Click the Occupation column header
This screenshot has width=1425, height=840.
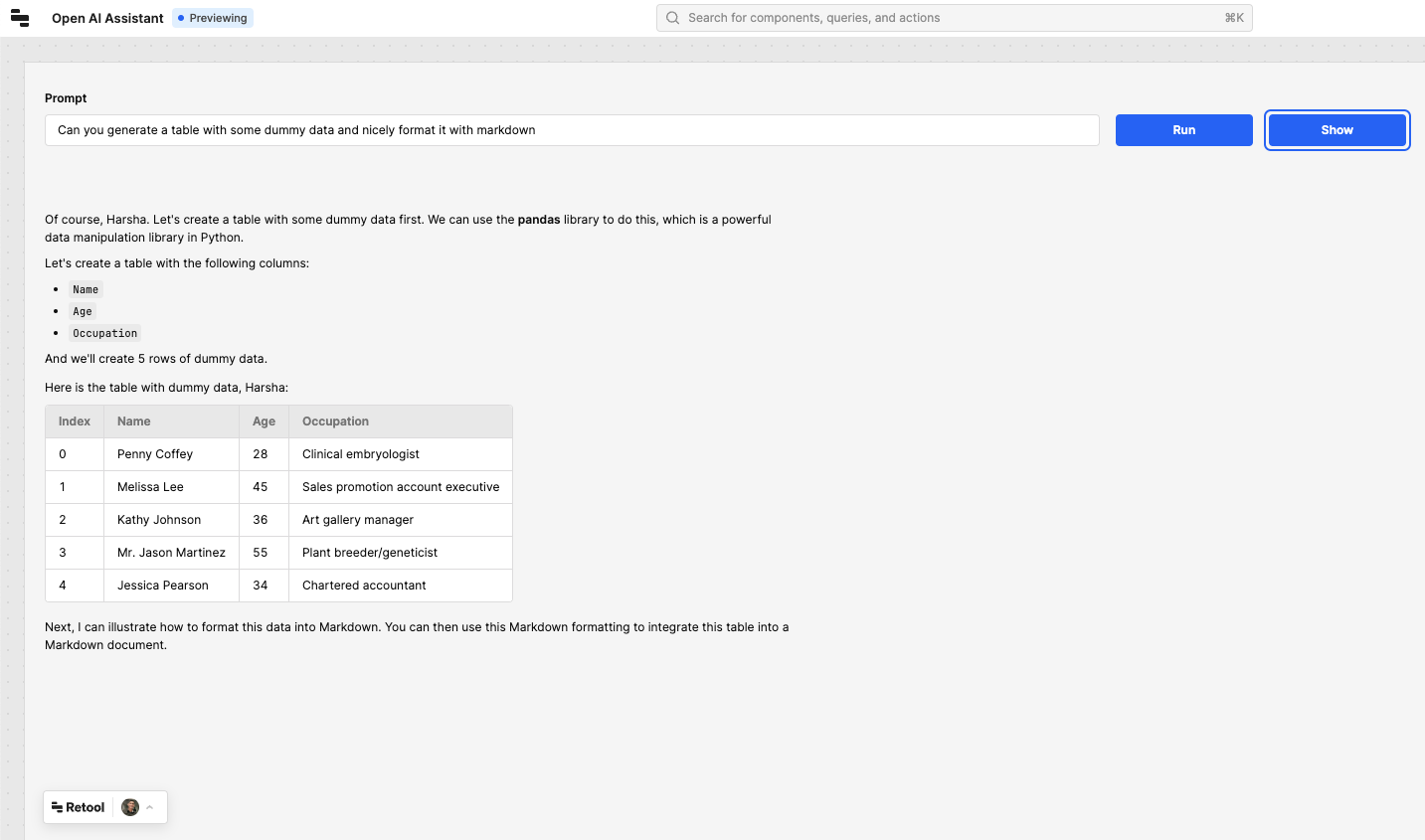pos(335,420)
